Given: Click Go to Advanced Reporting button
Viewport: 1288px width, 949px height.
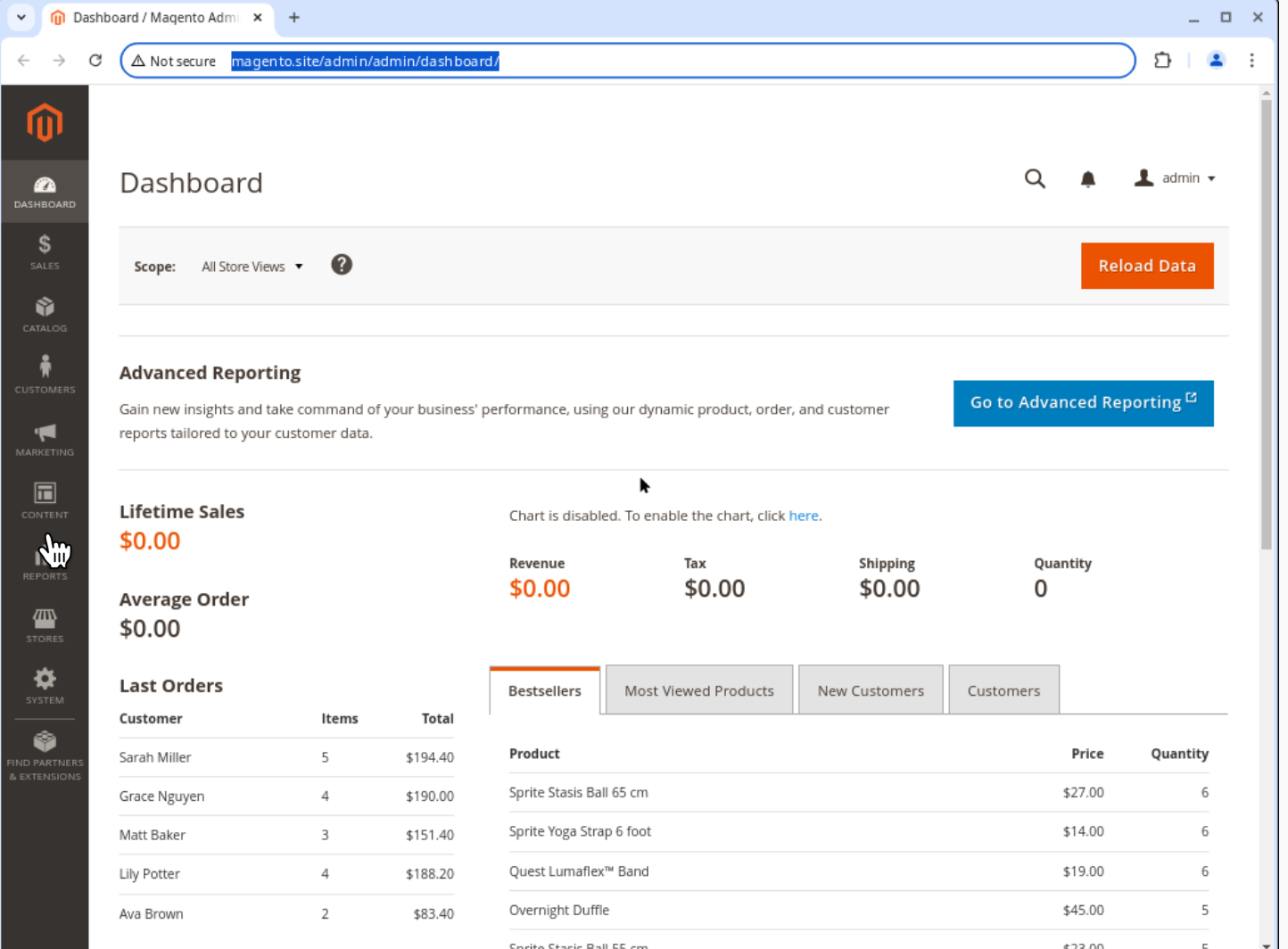Looking at the screenshot, I should click(x=1083, y=403).
